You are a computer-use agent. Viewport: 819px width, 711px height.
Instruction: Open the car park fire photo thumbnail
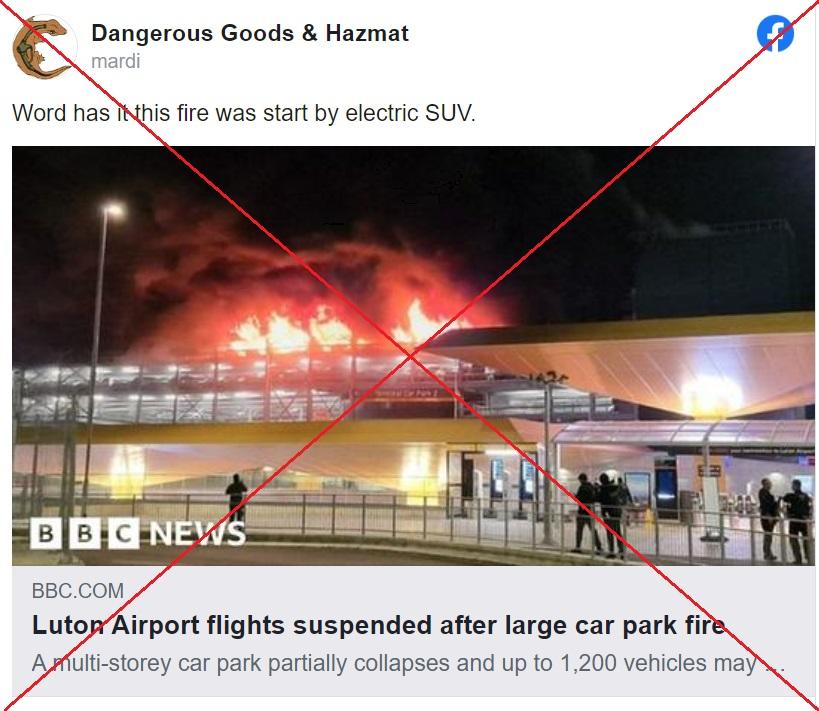[x=413, y=356]
